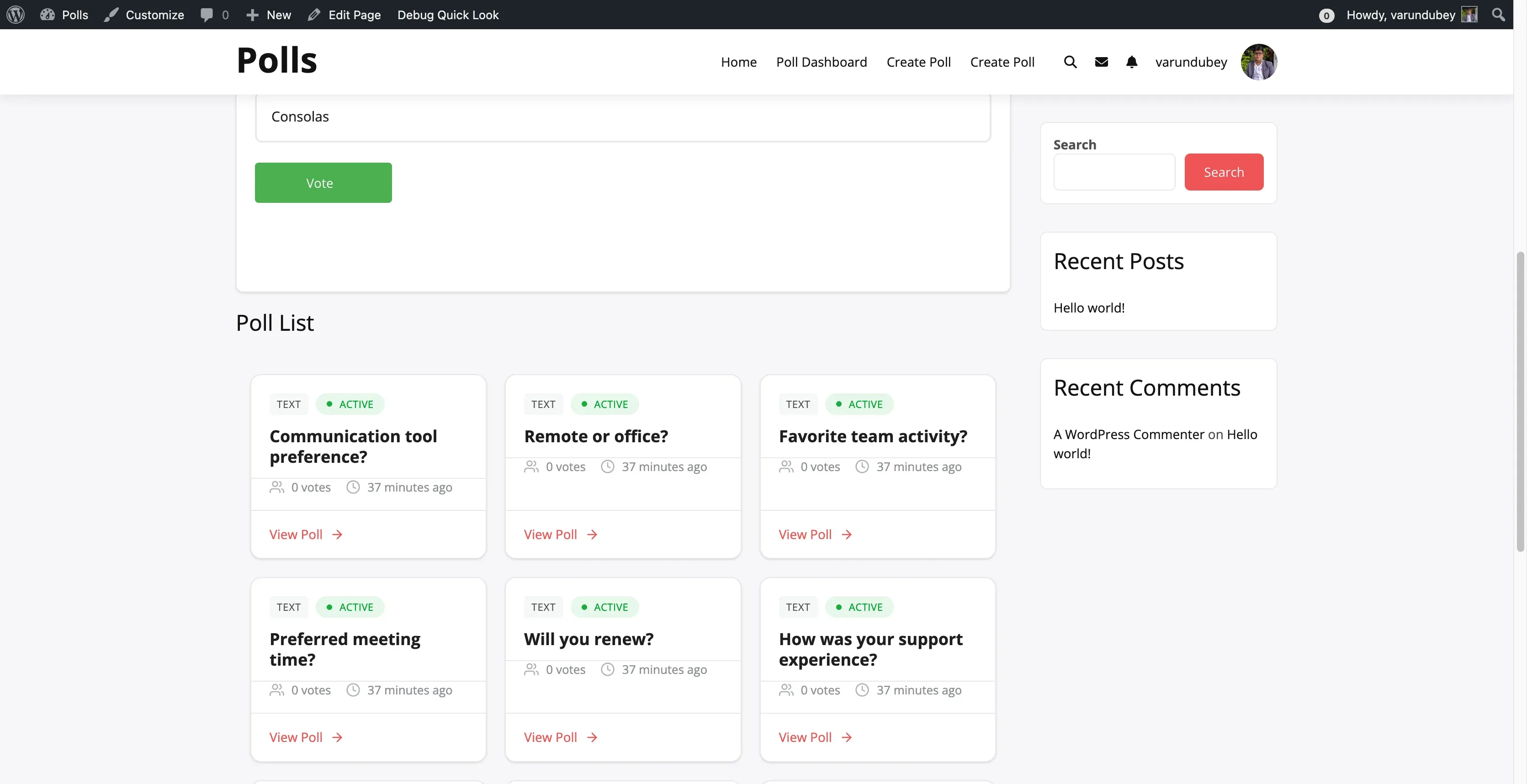The height and width of the screenshot is (784, 1527).
Task: Click How was your support experience? title
Action: click(871, 649)
